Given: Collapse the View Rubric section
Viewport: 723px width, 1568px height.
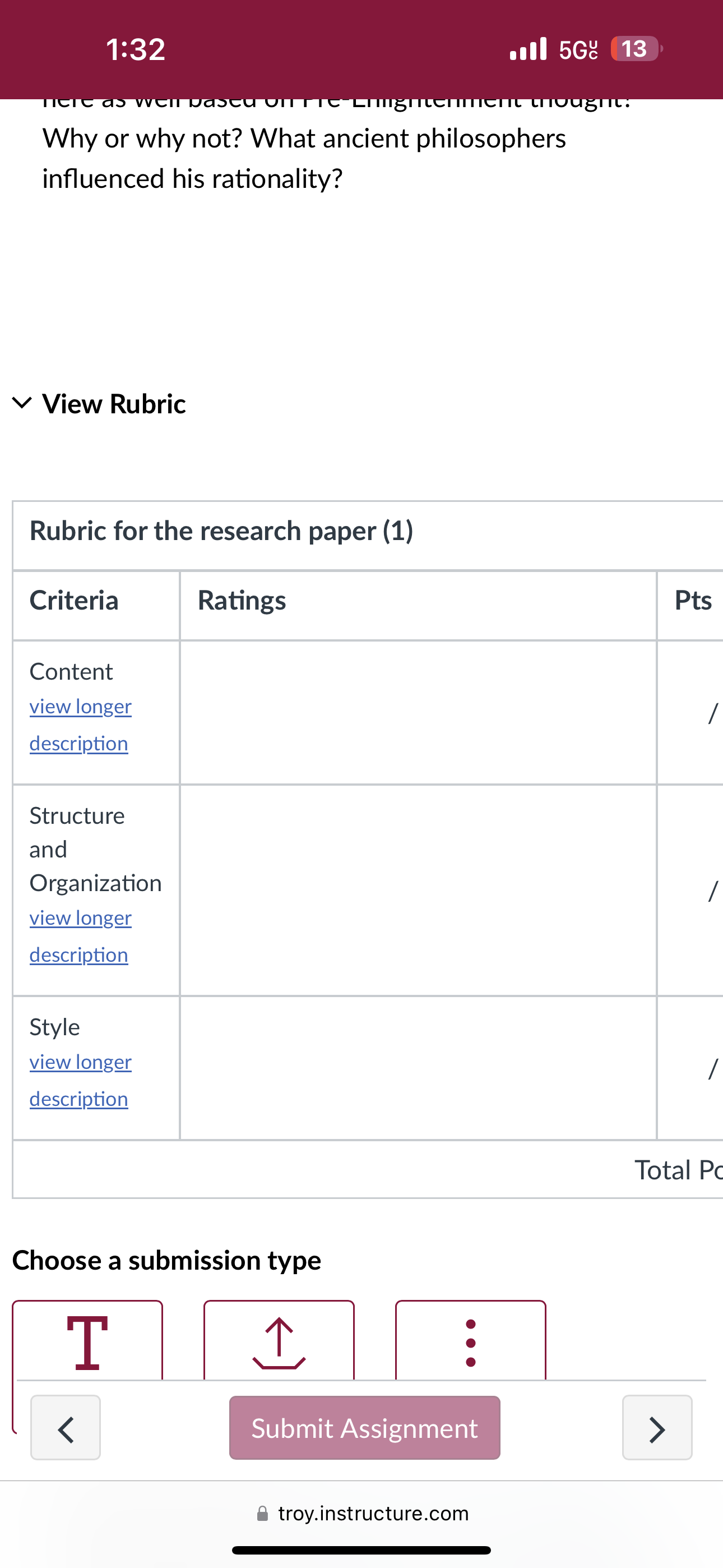Looking at the screenshot, I should (99, 404).
